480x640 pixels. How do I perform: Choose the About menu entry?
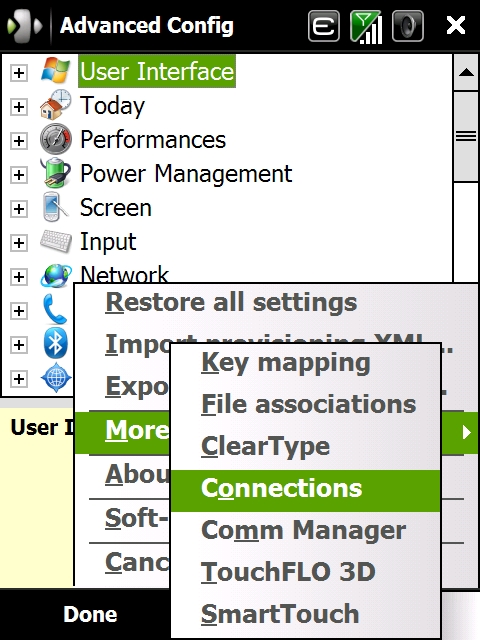(137, 474)
